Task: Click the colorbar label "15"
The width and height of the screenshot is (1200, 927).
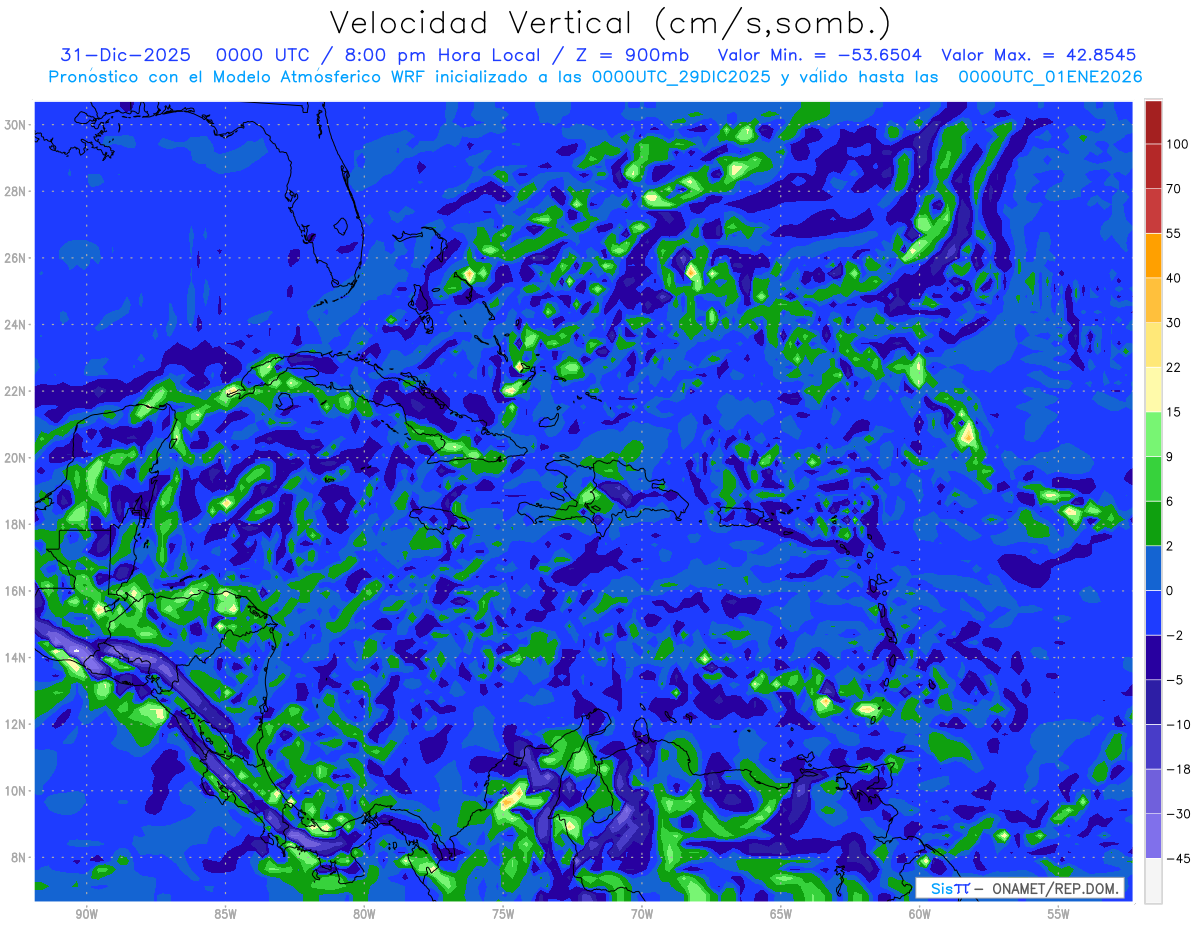Action: coord(1174,412)
